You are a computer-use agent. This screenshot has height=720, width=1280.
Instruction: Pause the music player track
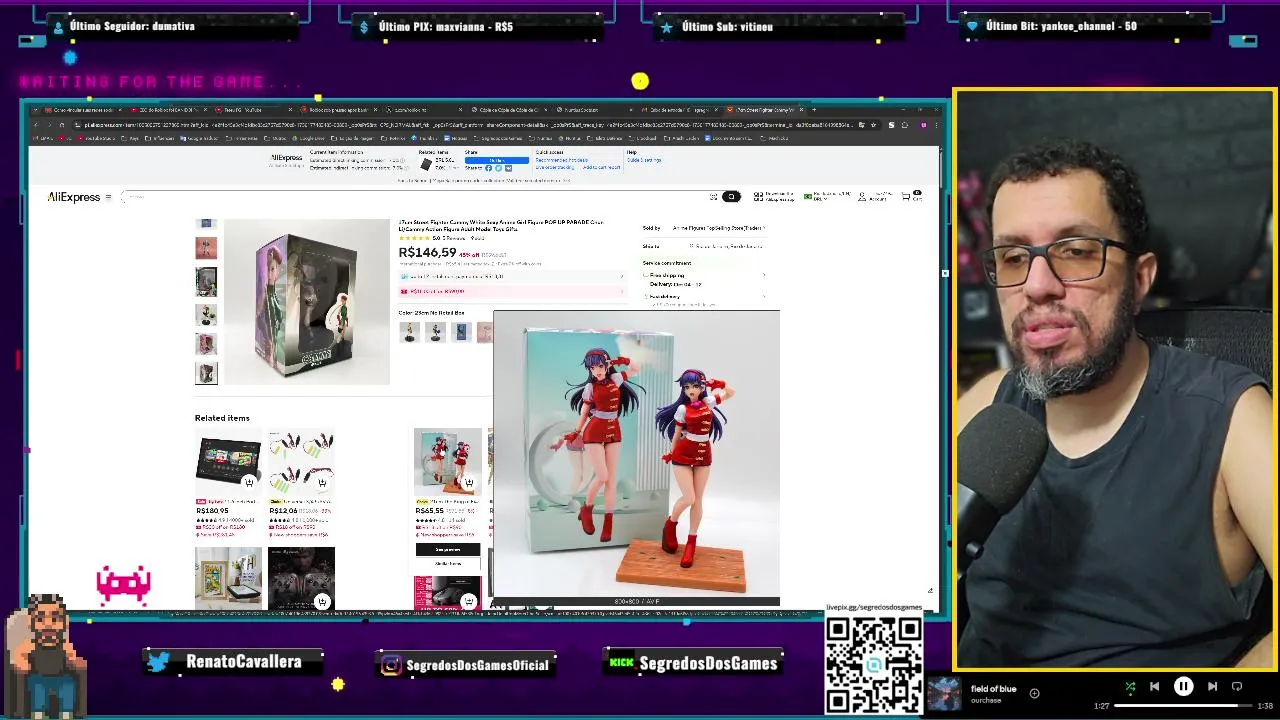pos(1183,686)
